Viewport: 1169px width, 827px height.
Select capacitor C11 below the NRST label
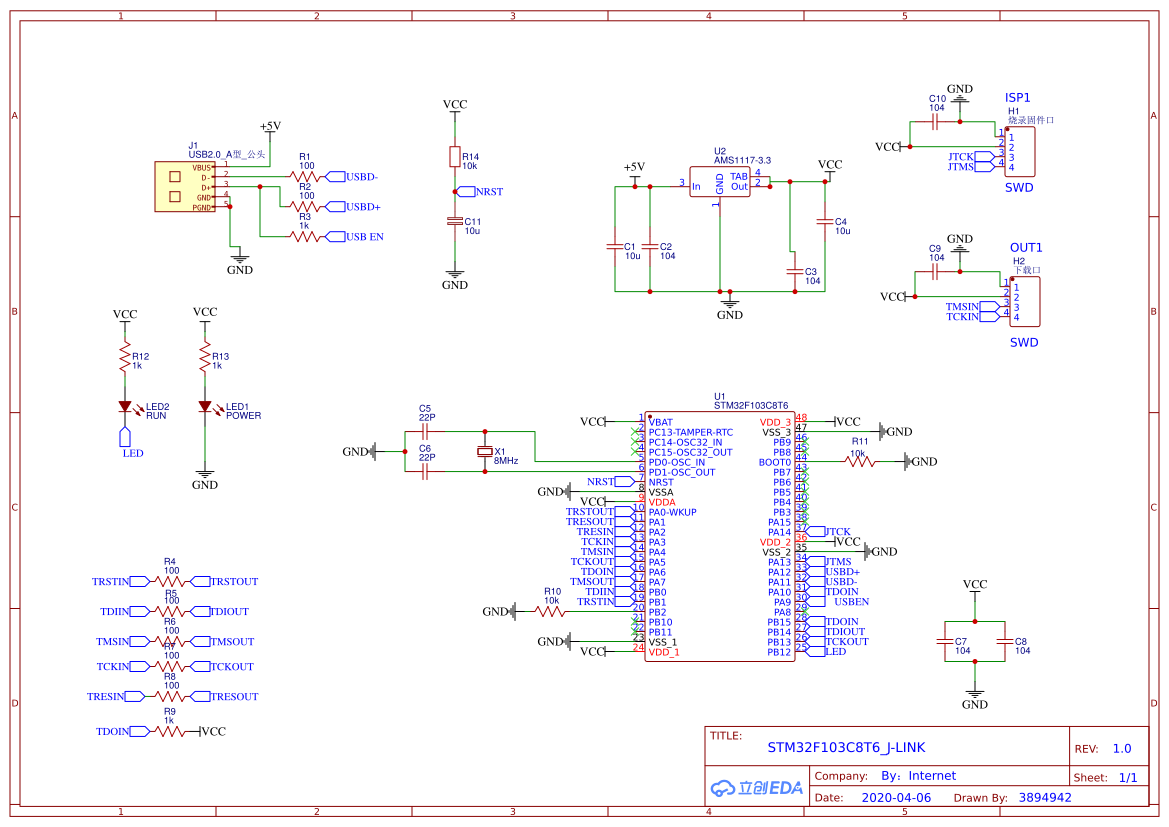(455, 221)
